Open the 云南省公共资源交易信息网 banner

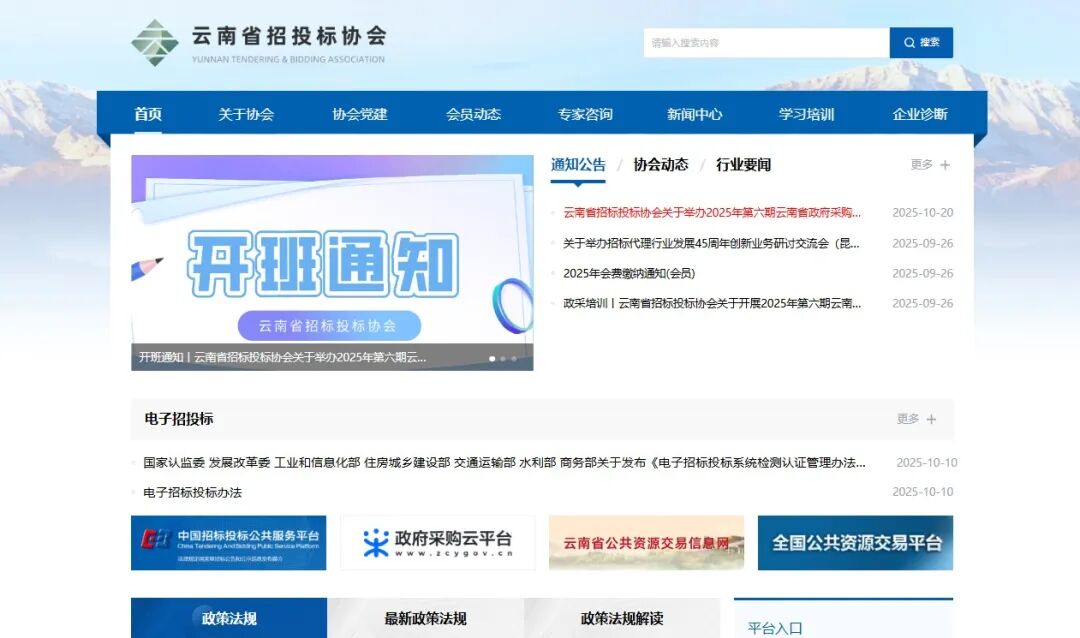coord(646,543)
